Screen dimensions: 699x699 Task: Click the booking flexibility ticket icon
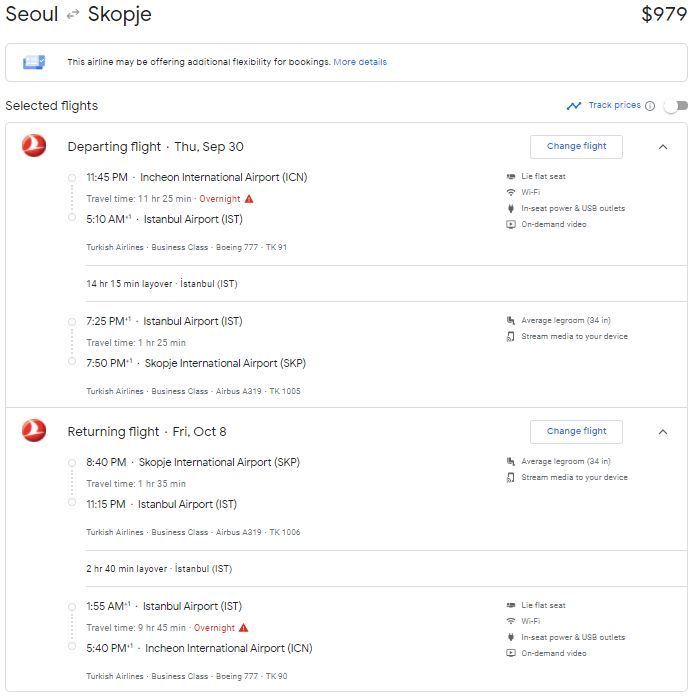34,62
